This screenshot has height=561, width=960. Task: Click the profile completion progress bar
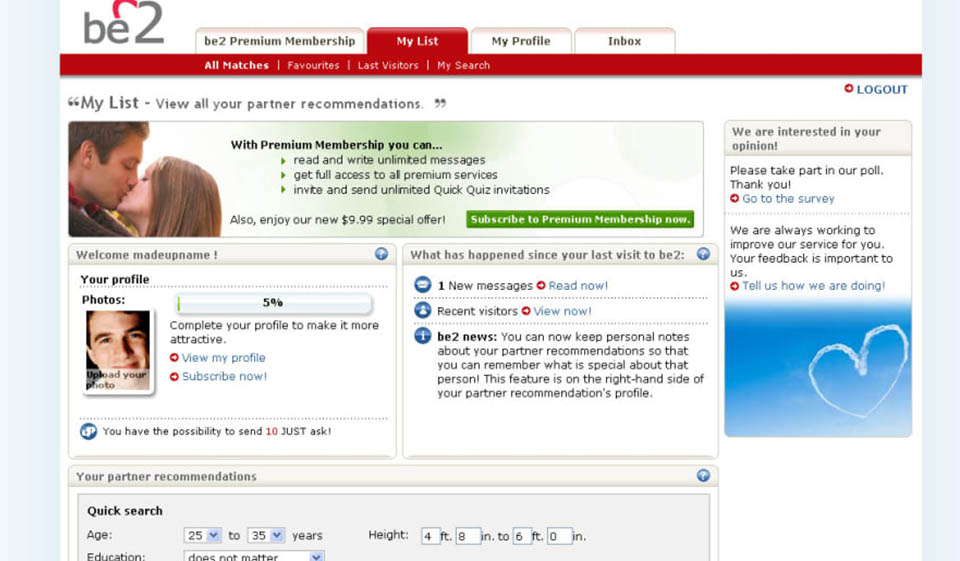273,303
